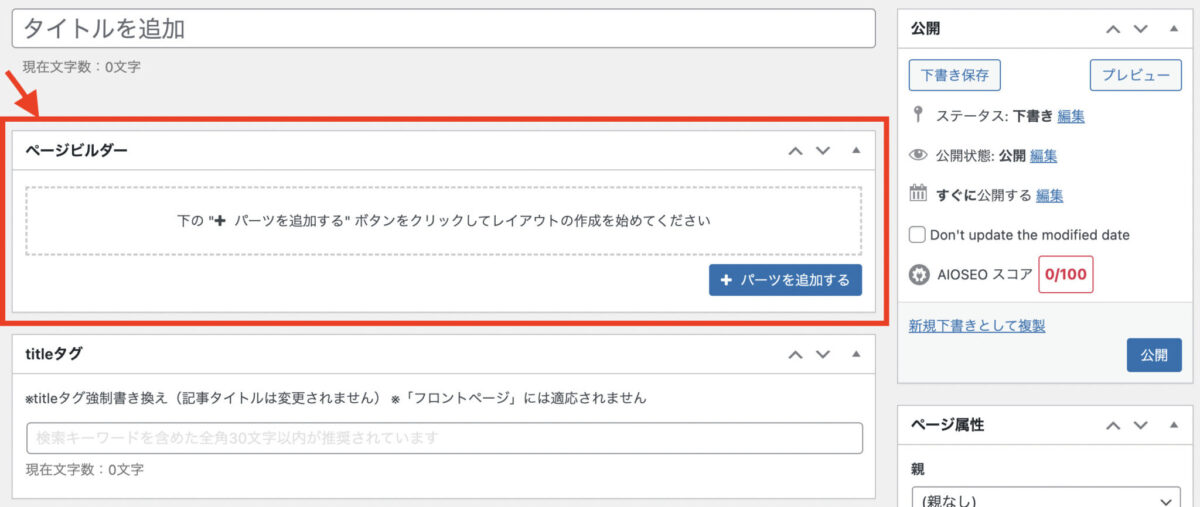The image size is (1200, 507).
Task: Edit the ステータス via 編集 link
Action: point(1071,116)
